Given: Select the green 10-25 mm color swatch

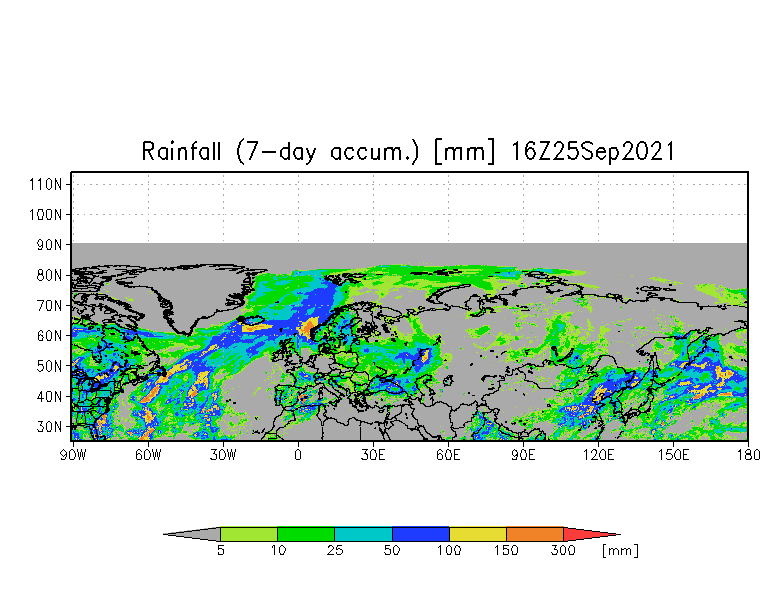Looking at the screenshot, I should [x=306, y=534].
